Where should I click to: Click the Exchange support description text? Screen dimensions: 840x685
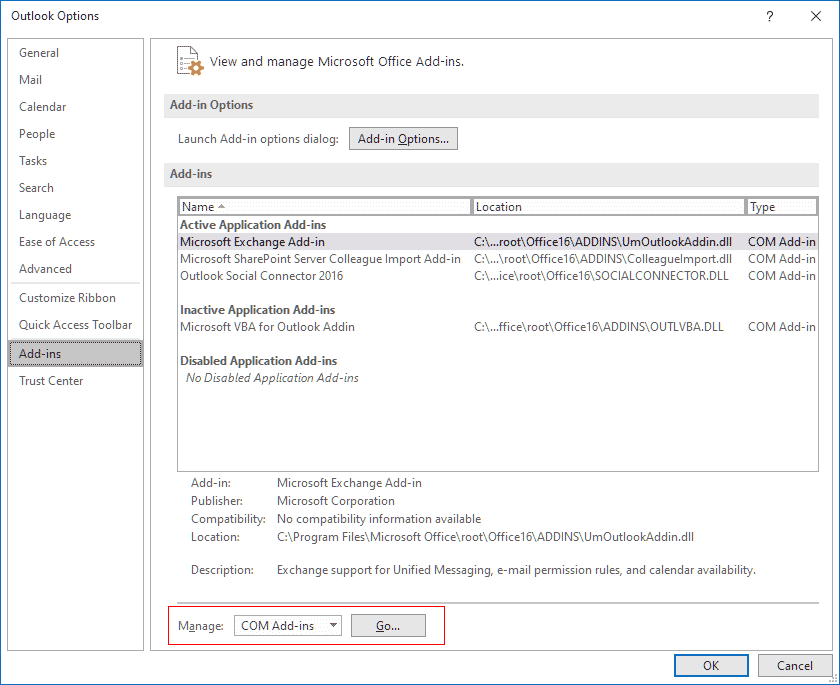click(516, 570)
